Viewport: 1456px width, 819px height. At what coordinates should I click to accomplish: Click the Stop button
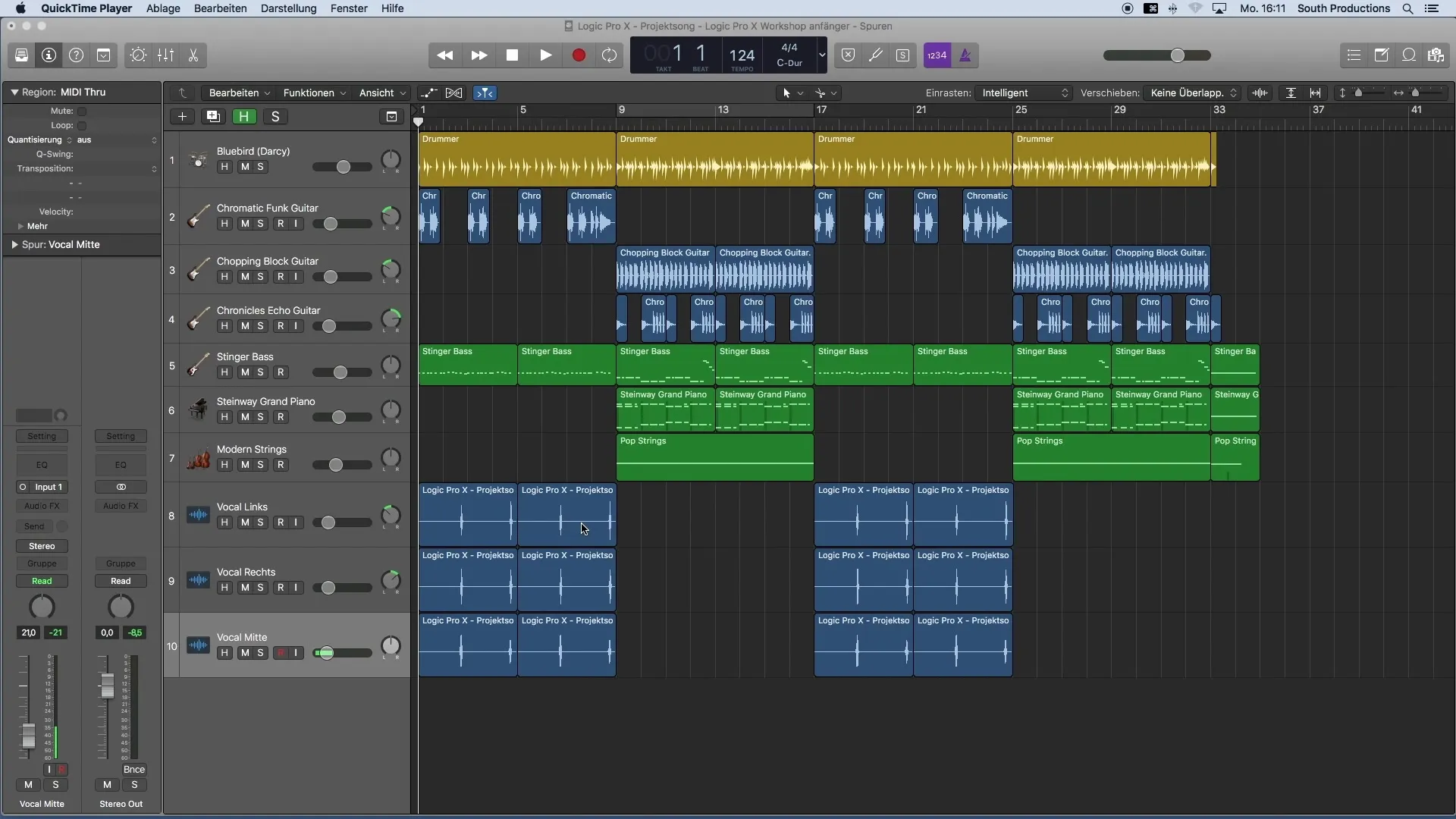click(513, 55)
